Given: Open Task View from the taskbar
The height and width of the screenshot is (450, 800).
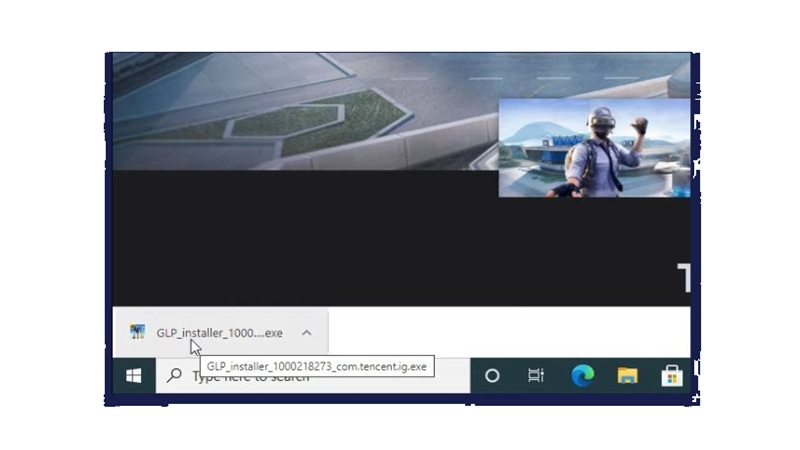Looking at the screenshot, I should pos(536,376).
